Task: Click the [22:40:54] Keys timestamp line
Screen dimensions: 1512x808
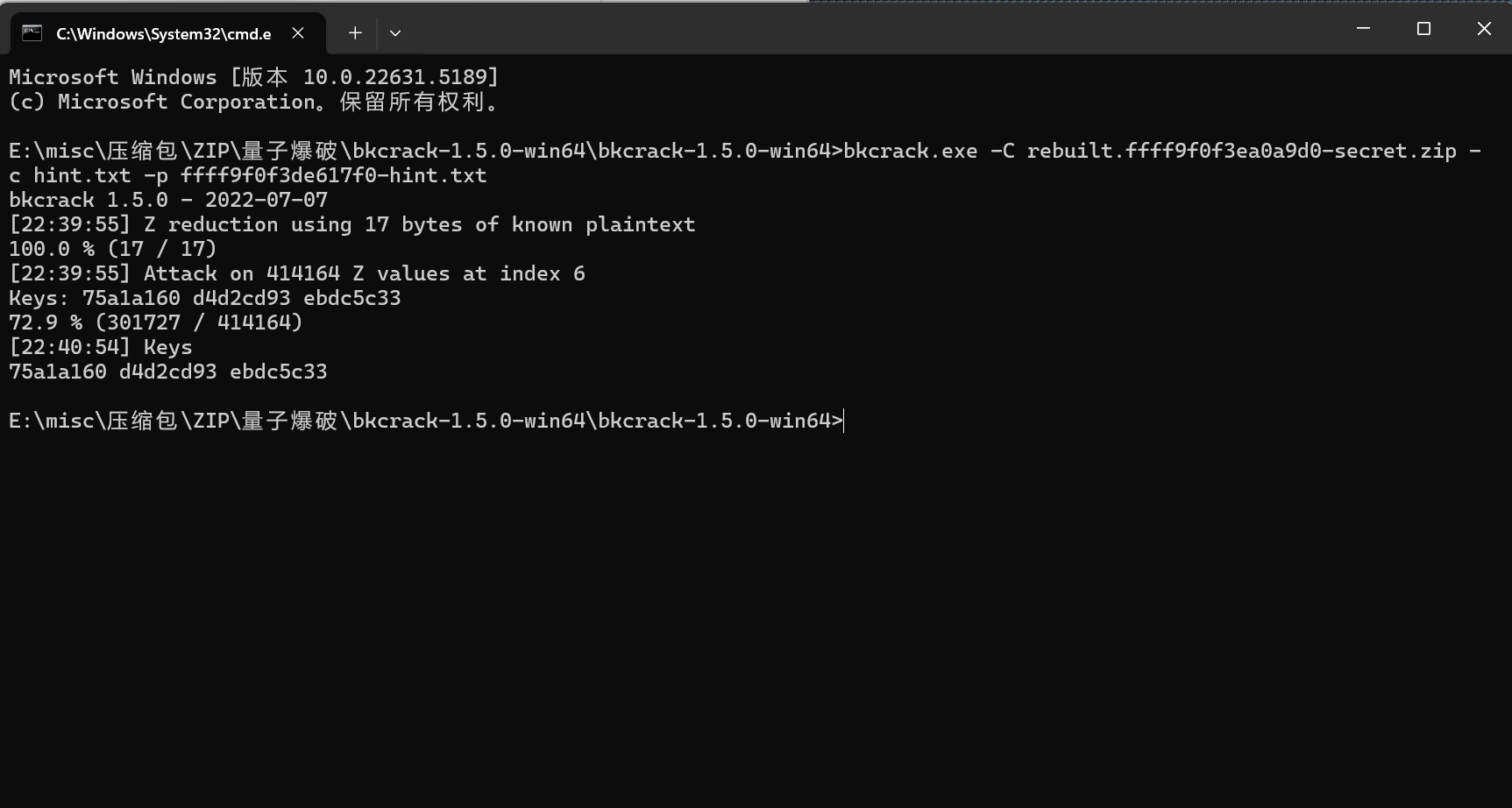Action: tap(101, 347)
